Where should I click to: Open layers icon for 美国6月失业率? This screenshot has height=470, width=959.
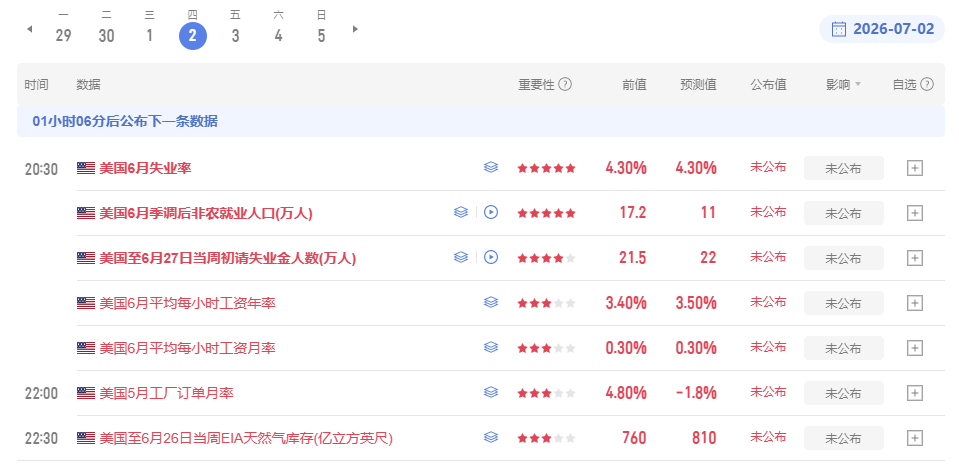(x=491, y=167)
